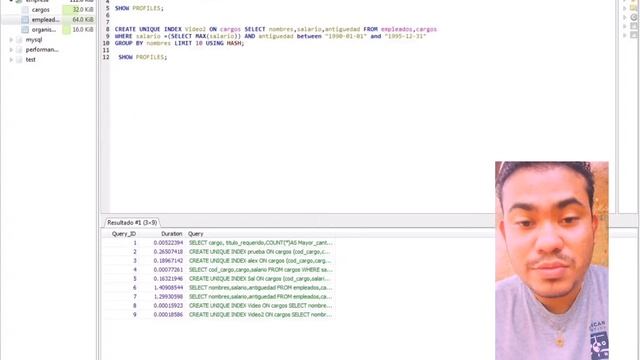Click the mysql database icon
This screenshot has width=640, height=360.
pos(19,40)
